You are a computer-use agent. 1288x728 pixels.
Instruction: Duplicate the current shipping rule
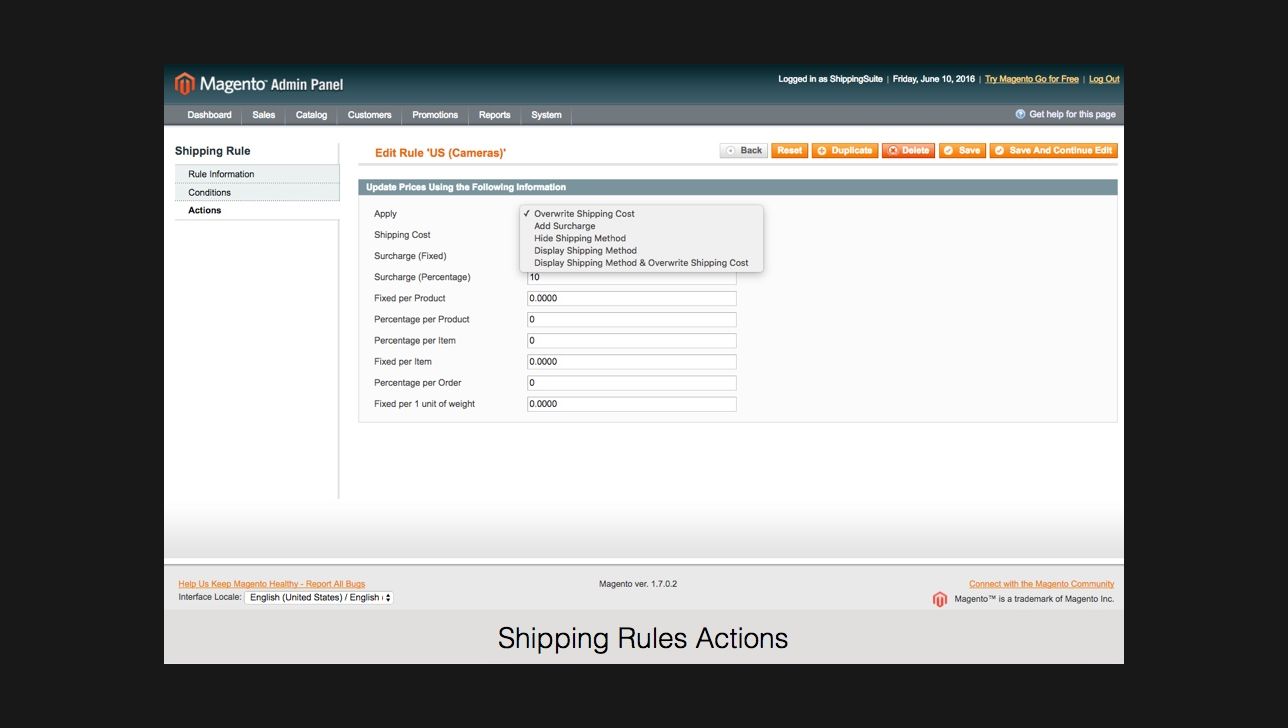(845, 151)
